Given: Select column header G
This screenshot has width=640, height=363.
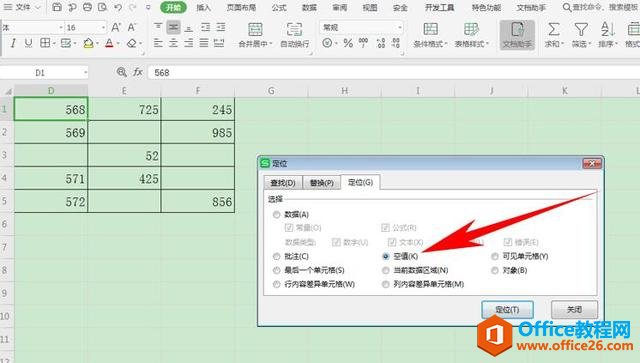Looking at the screenshot, I should 271,91.
